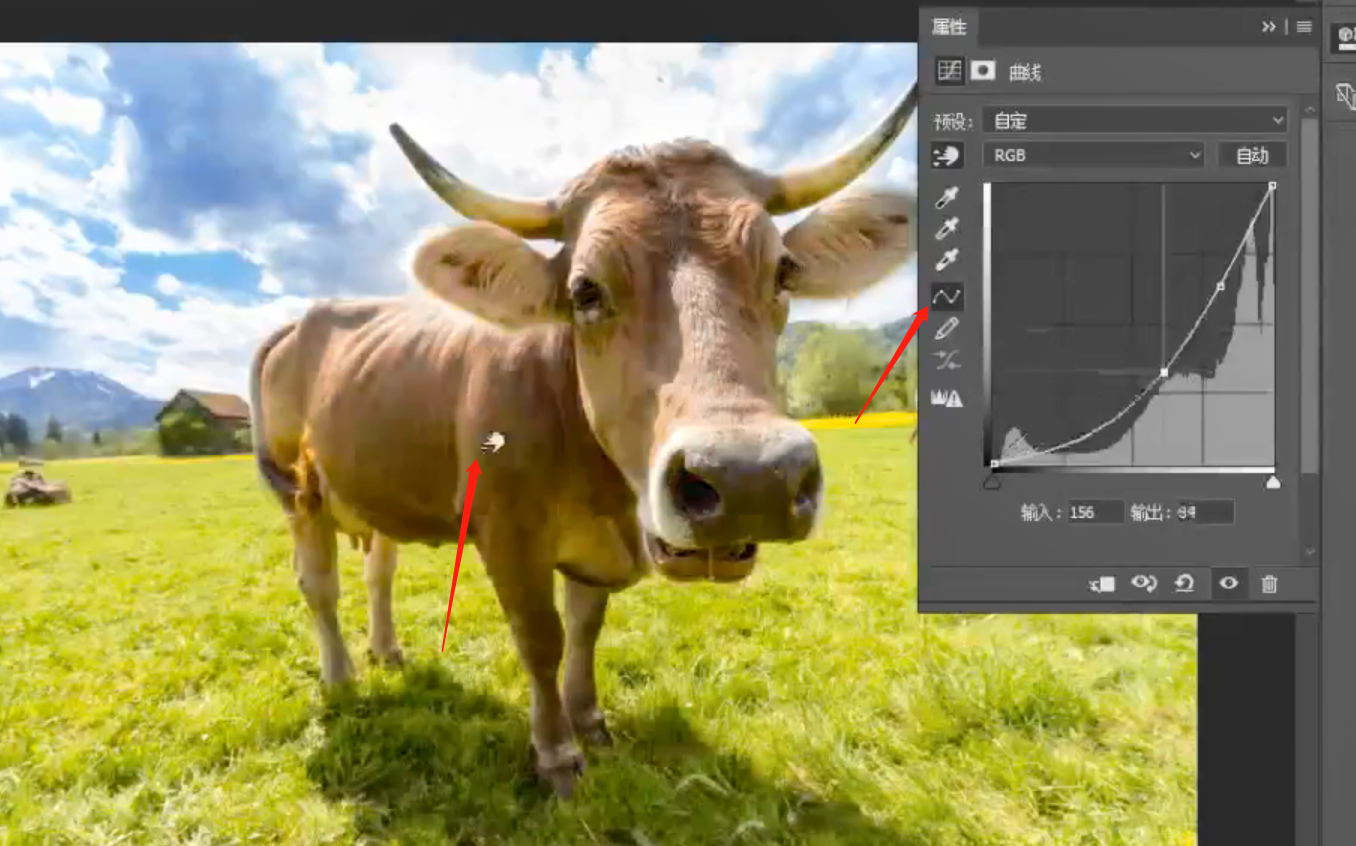This screenshot has width=1356, height=846.
Task: Click the 自动 auto button
Action: (1252, 155)
